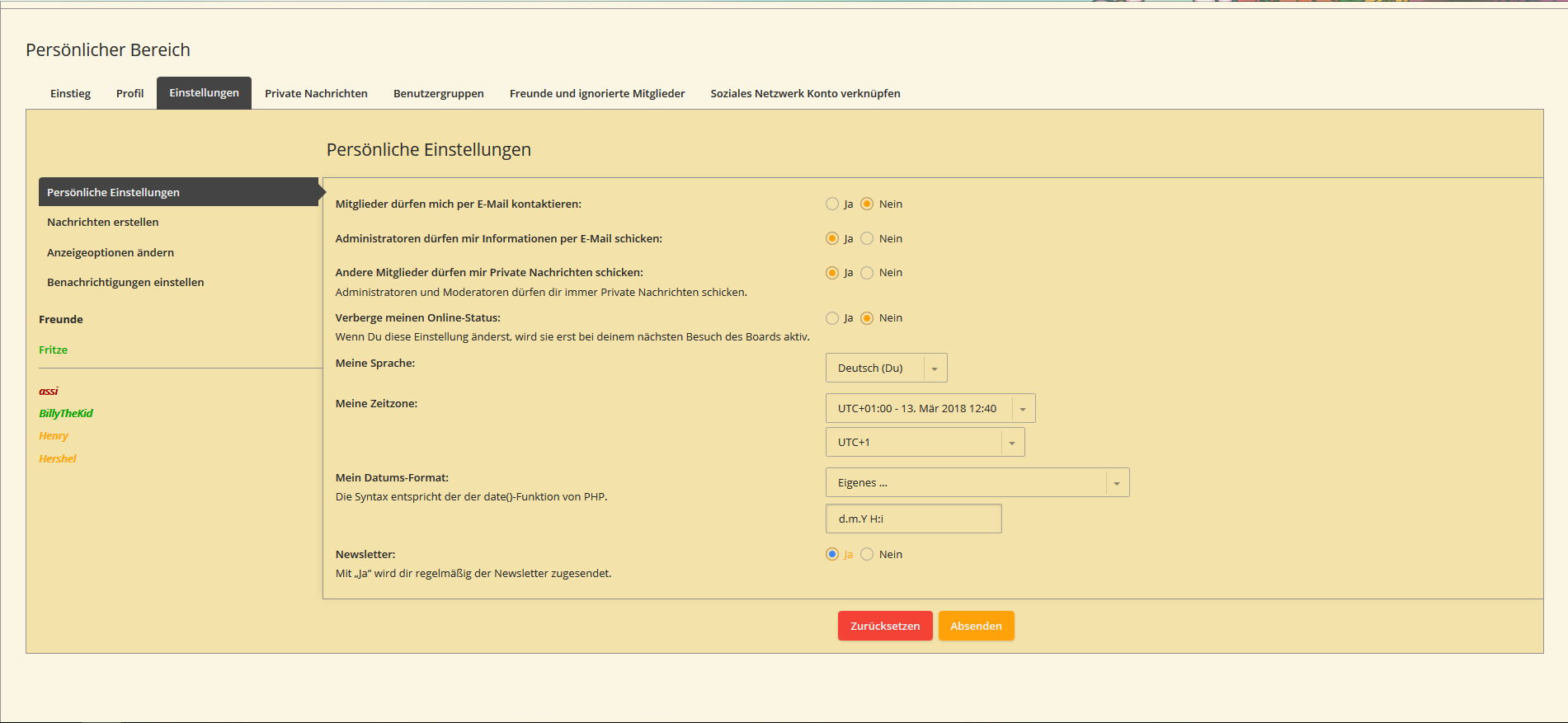Select Ja for members contacting via E-Mail
The width and height of the screenshot is (1568, 723).
click(832, 204)
